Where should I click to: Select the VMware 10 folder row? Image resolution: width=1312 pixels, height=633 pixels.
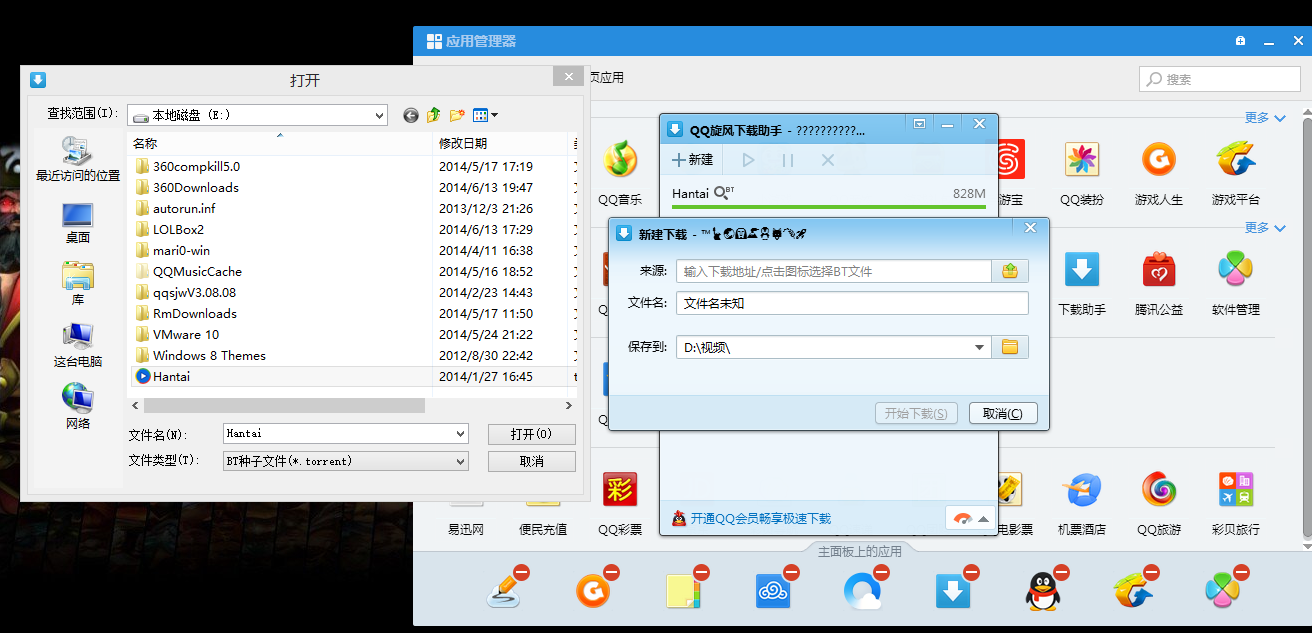(352, 334)
